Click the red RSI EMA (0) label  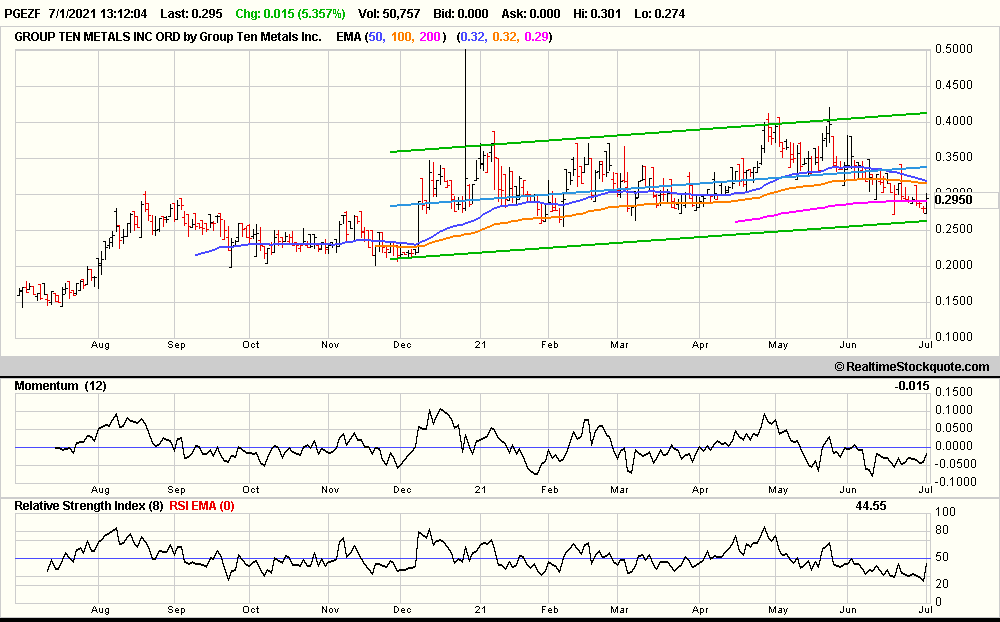tap(202, 506)
